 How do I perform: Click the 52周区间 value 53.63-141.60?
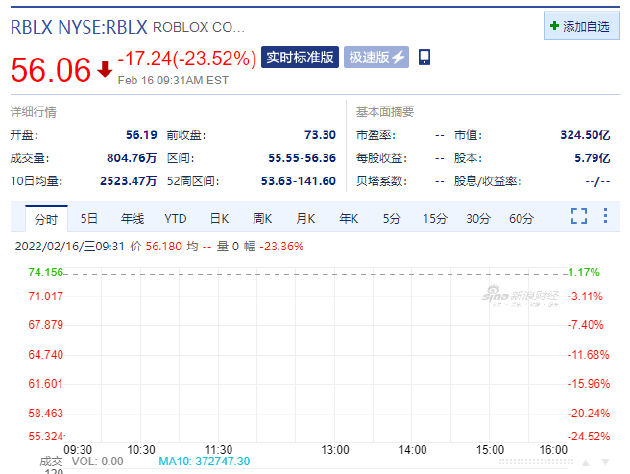point(298,181)
